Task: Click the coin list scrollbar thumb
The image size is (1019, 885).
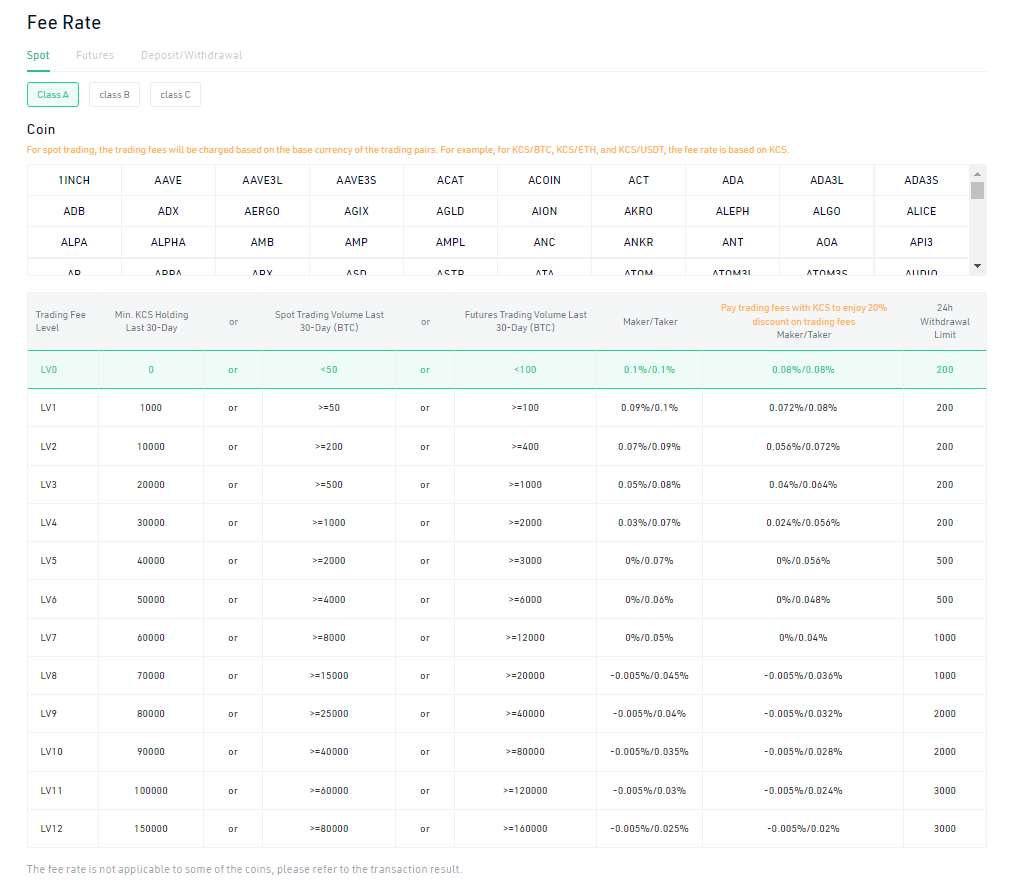Action: click(977, 190)
